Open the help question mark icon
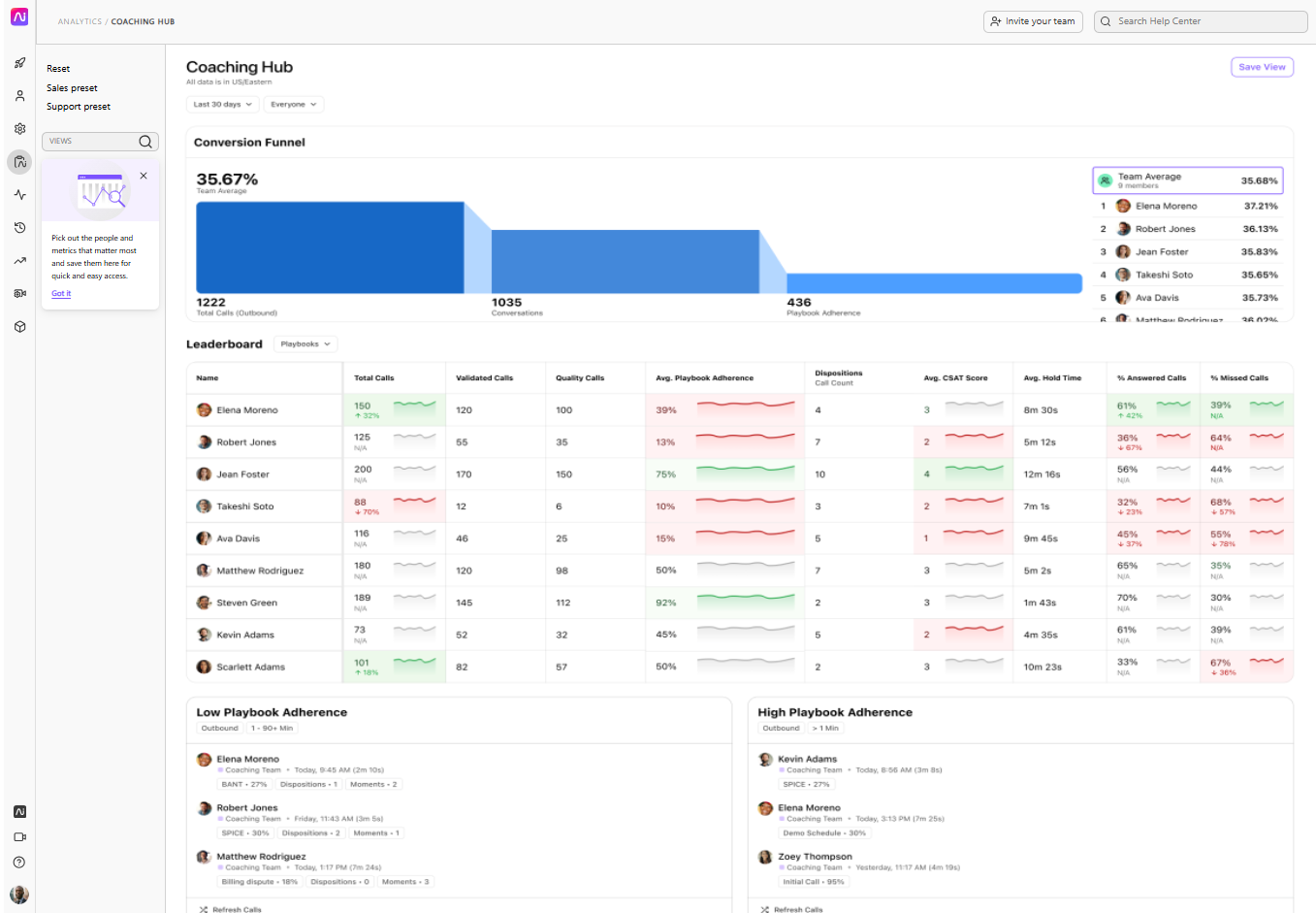Screen dimensions: 1316x913 click(x=19, y=863)
